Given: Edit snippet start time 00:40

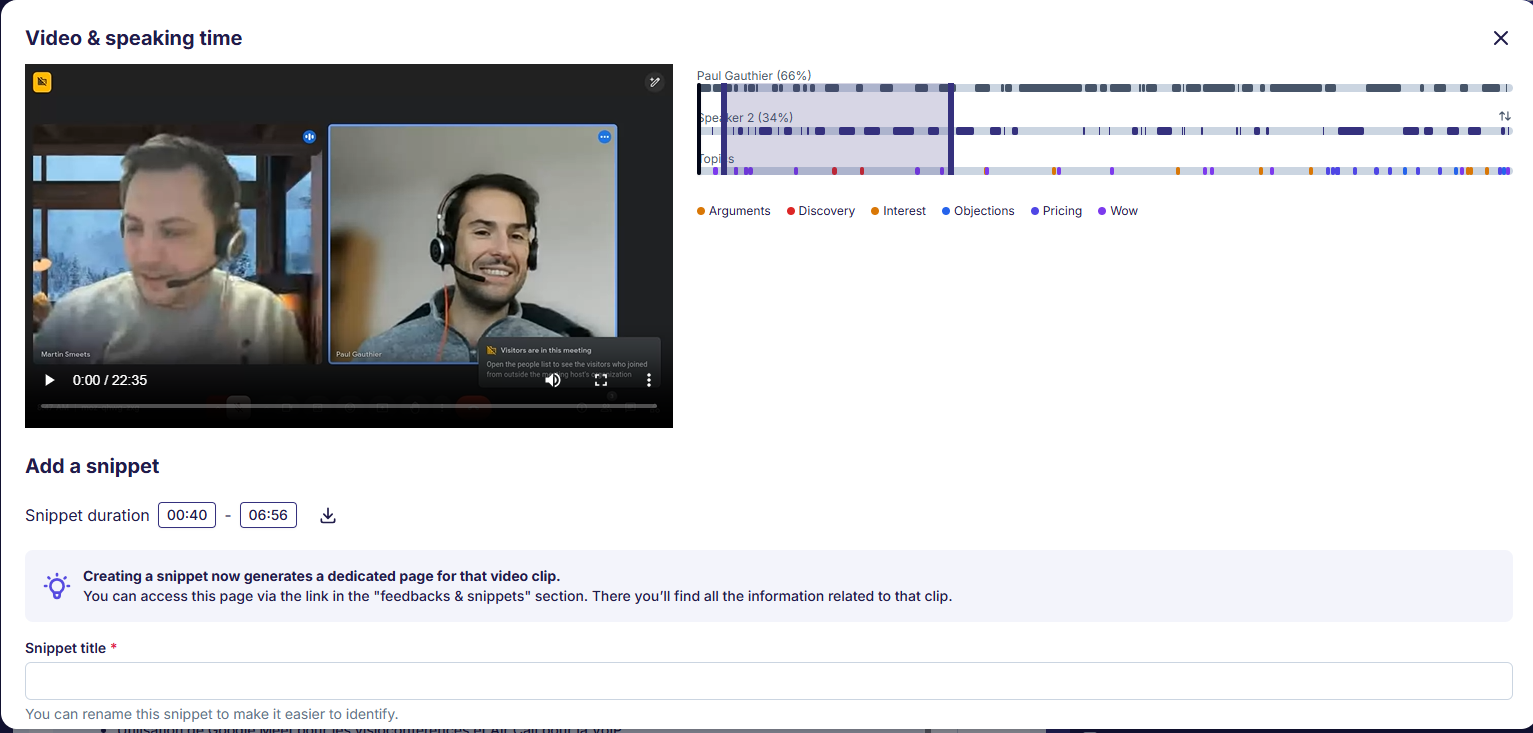Looking at the screenshot, I should click(187, 516).
